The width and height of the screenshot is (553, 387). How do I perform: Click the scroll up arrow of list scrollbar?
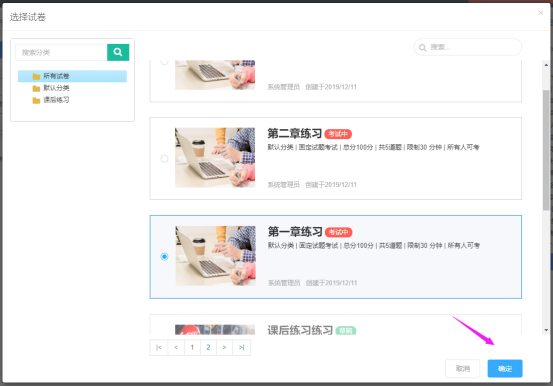click(x=546, y=65)
